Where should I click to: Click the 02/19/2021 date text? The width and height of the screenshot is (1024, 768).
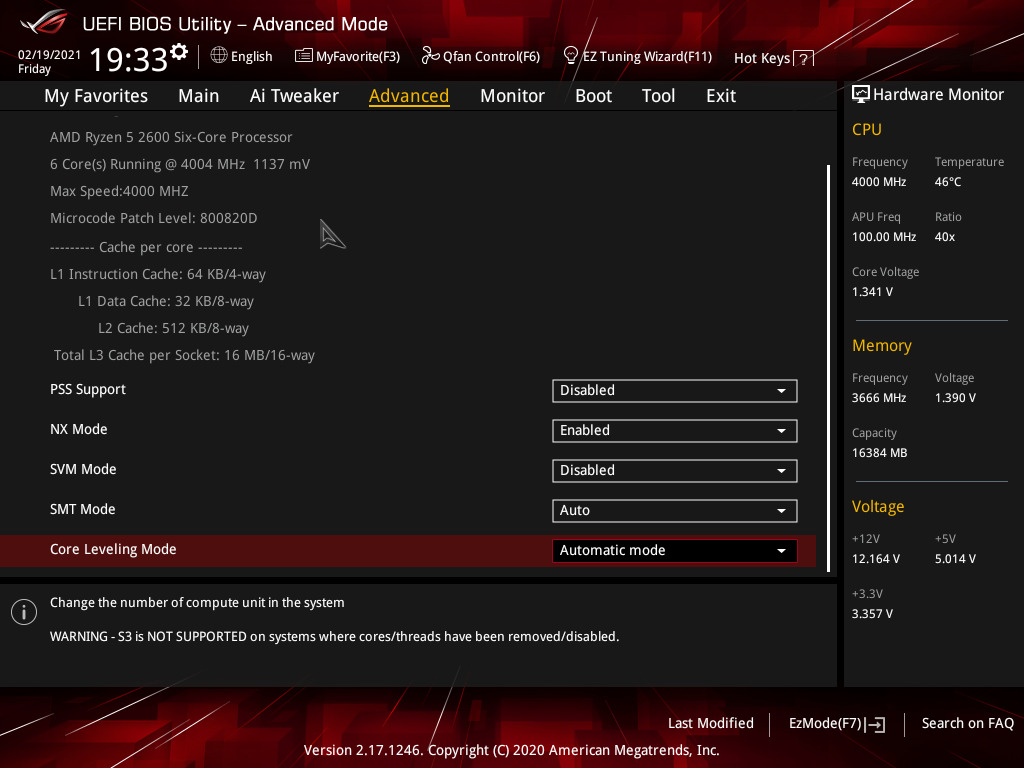click(x=49, y=55)
